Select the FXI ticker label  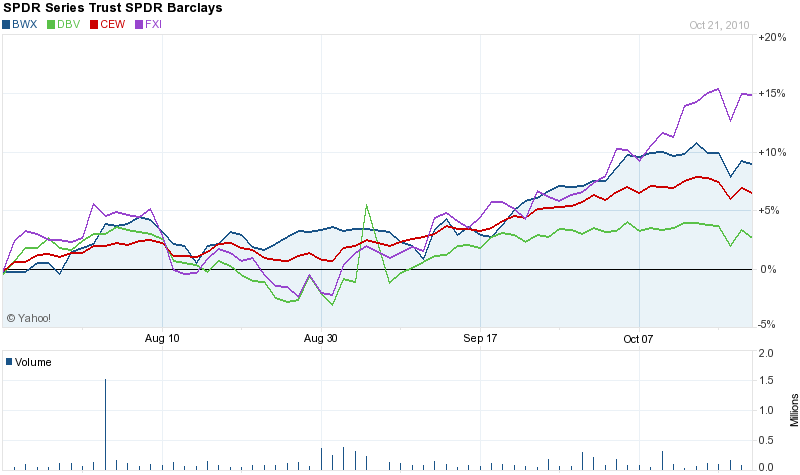[154, 24]
